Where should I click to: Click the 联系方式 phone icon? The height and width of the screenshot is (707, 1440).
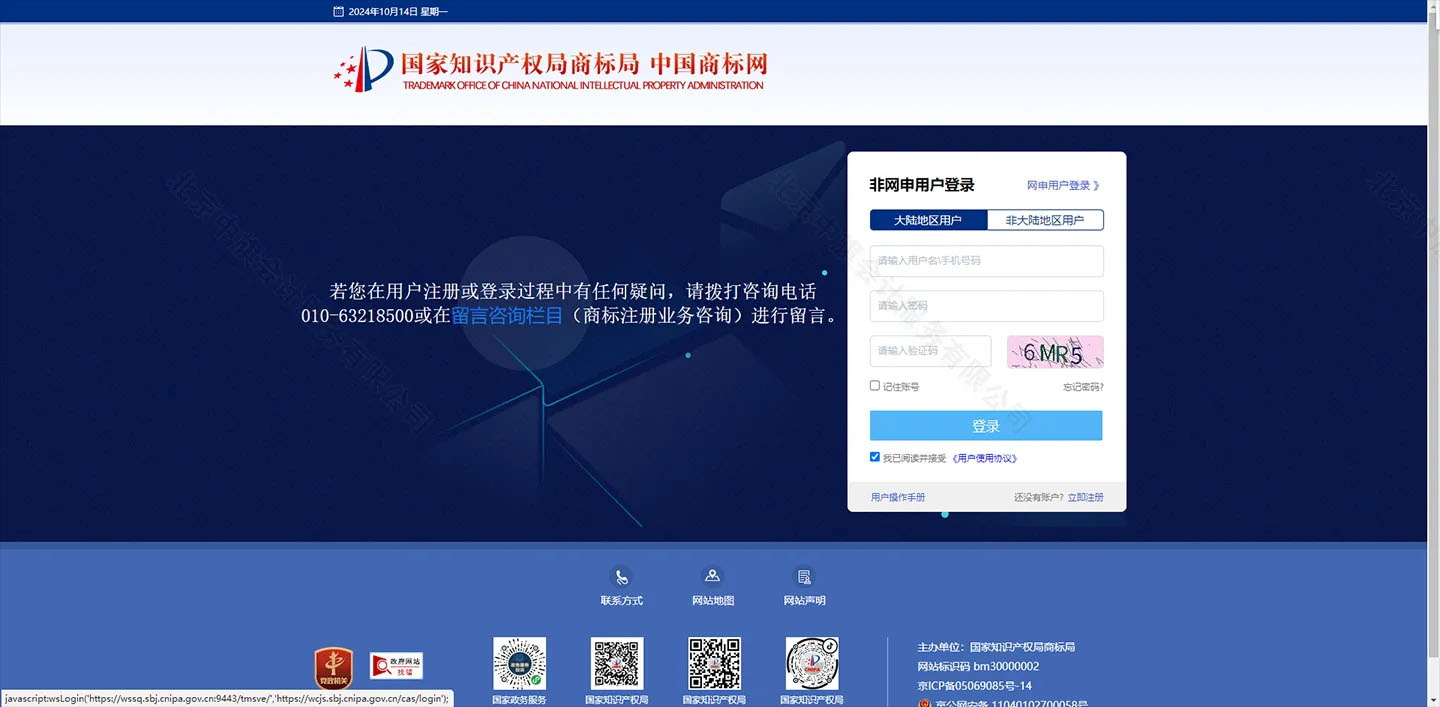pos(621,578)
